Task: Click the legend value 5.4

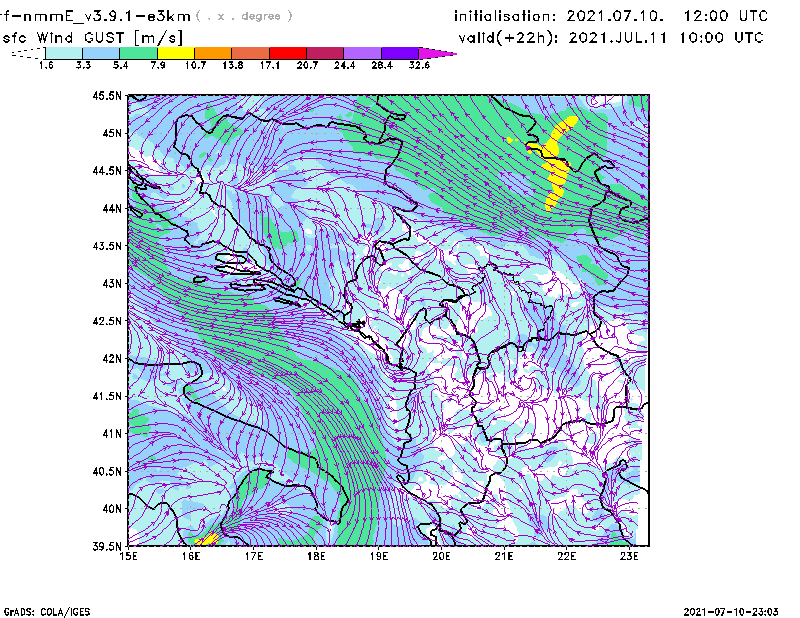Action: click(x=120, y=65)
